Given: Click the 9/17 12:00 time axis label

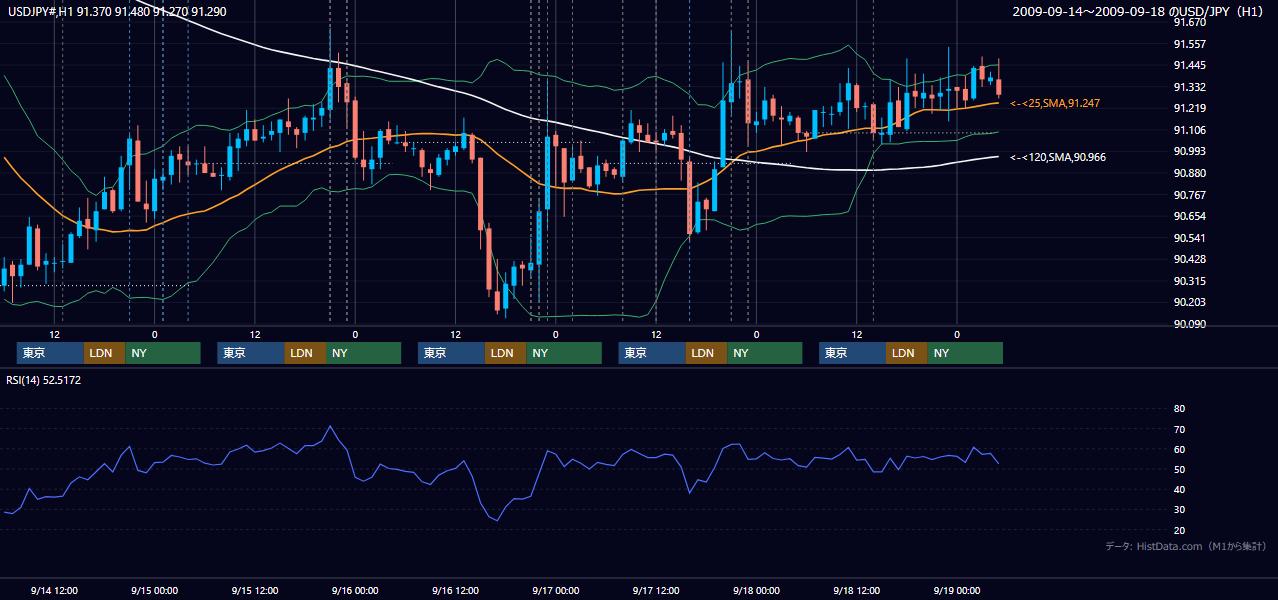Looking at the screenshot, I should coord(656,590).
